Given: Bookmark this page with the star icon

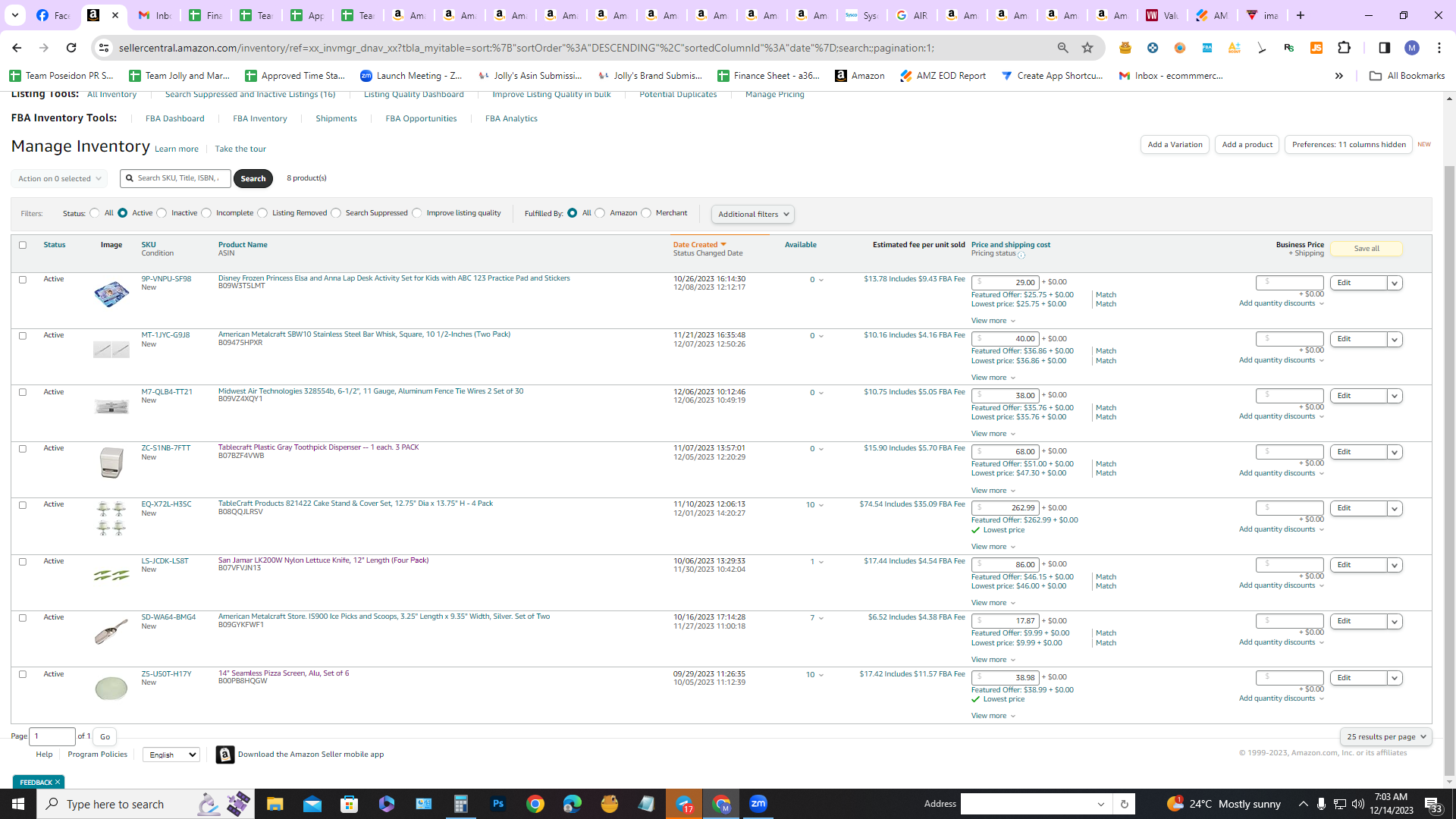Looking at the screenshot, I should click(x=1087, y=48).
